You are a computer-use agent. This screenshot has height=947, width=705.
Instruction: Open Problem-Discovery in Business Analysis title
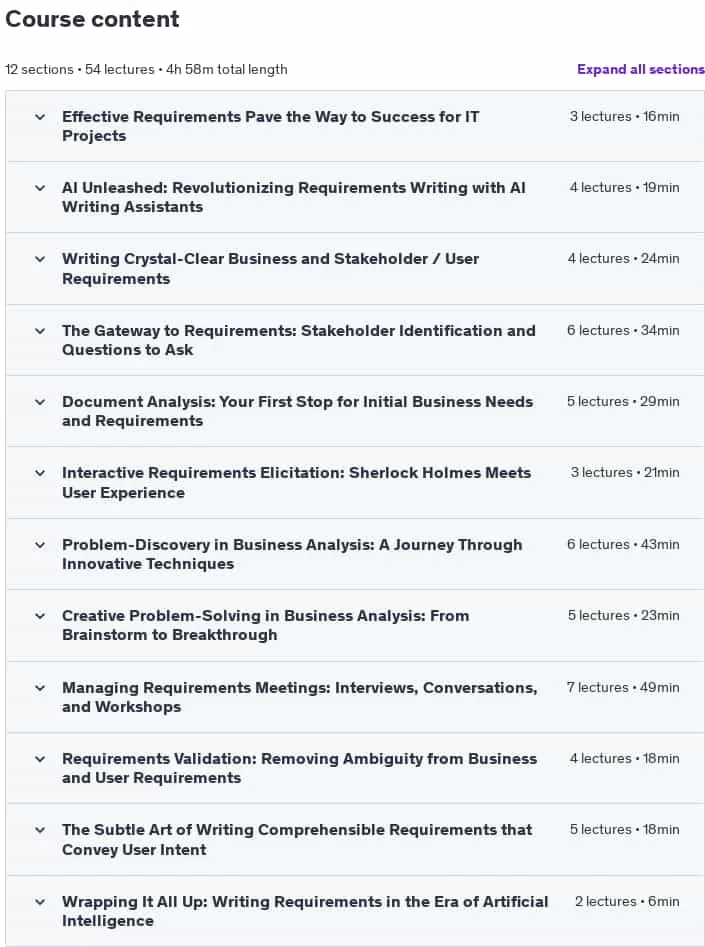click(x=292, y=554)
